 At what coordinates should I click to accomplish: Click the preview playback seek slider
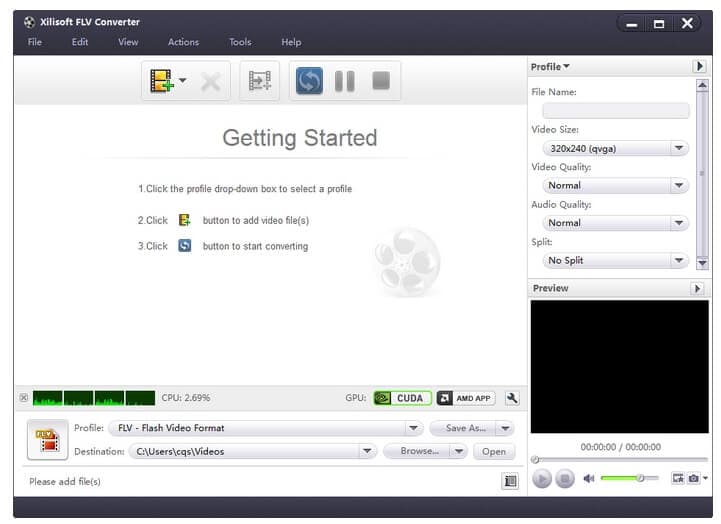(x=620, y=459)
